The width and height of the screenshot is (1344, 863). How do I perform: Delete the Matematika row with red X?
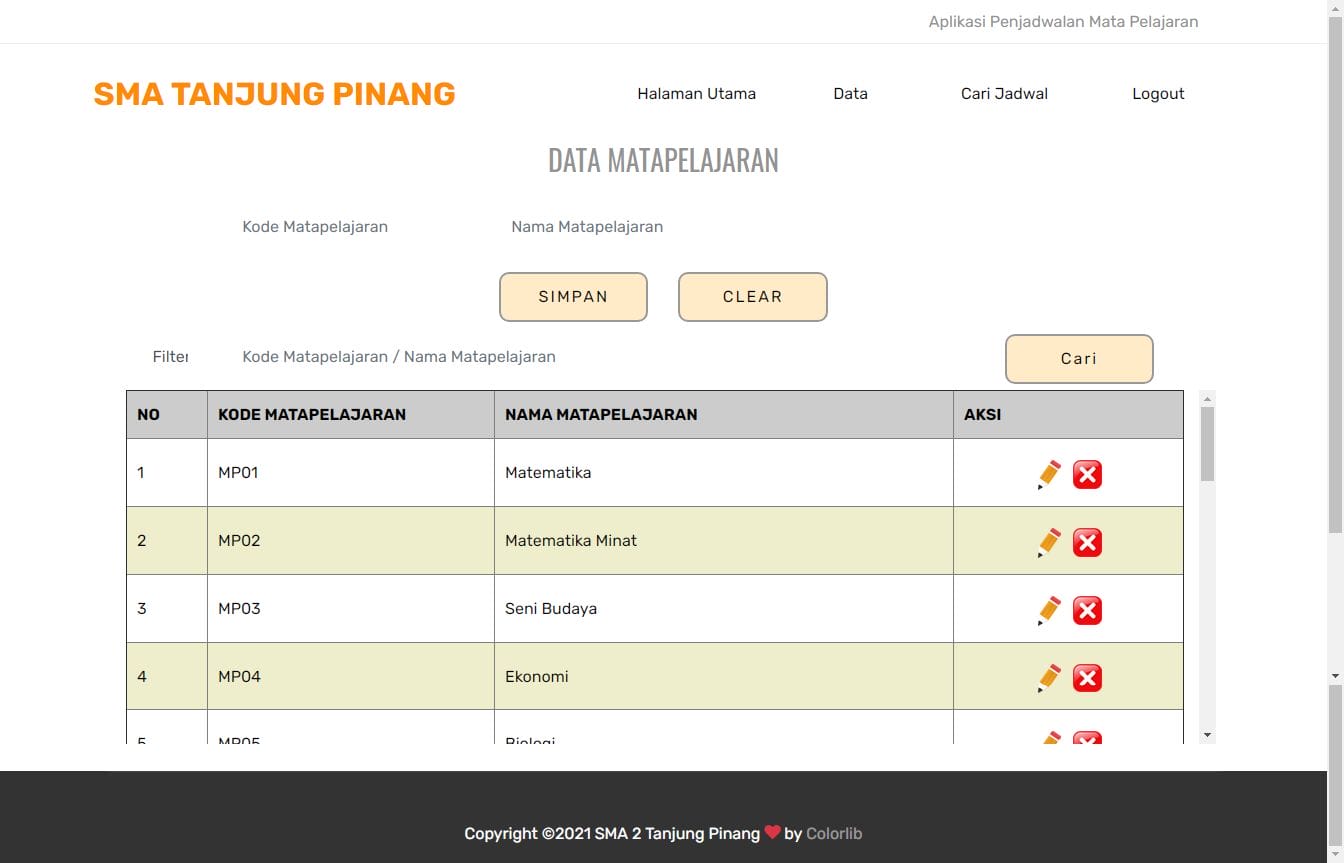click(x=1087, y=474)
